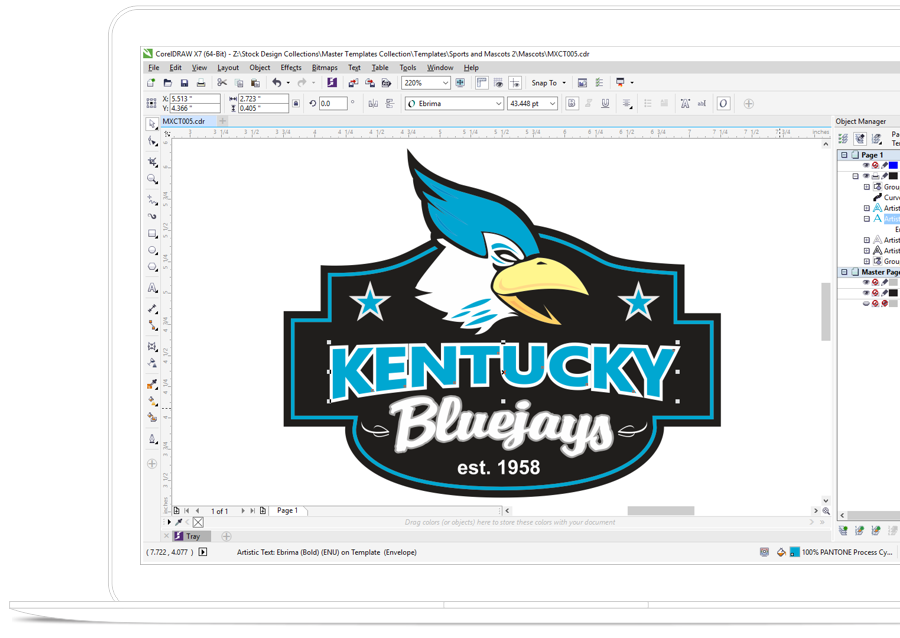Click the Print icon on the standard toolbar
900x638 pixels.
click(x=200, y=83)
